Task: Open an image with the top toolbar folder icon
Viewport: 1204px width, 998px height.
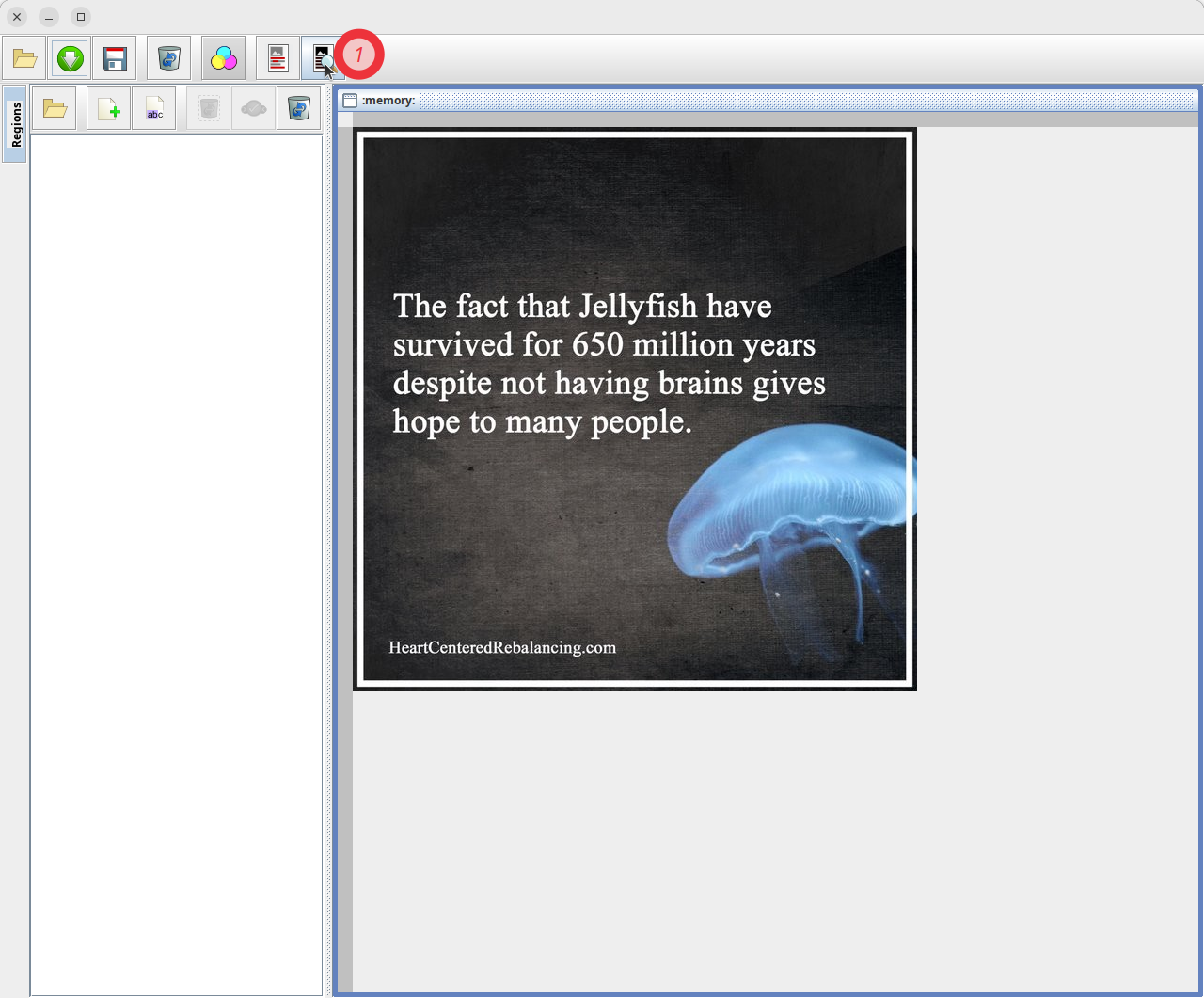Action: (24, 58)
